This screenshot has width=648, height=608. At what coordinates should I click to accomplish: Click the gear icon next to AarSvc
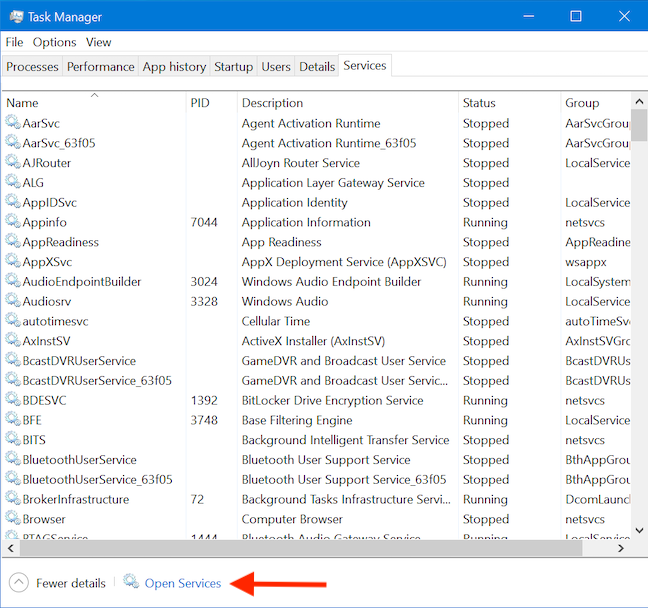click(13, 122)
